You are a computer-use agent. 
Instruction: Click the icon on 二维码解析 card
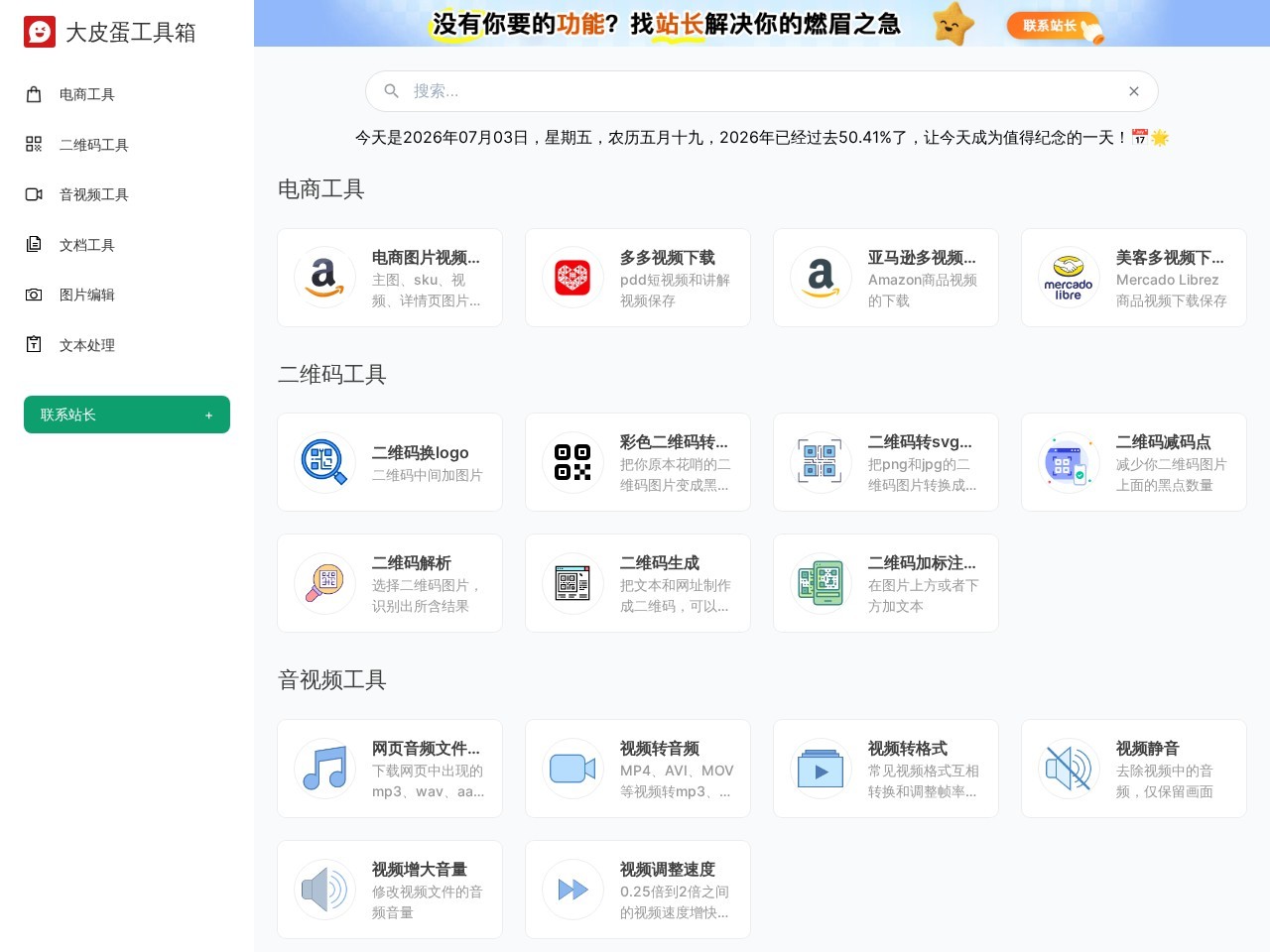click(x=324, y=583)
